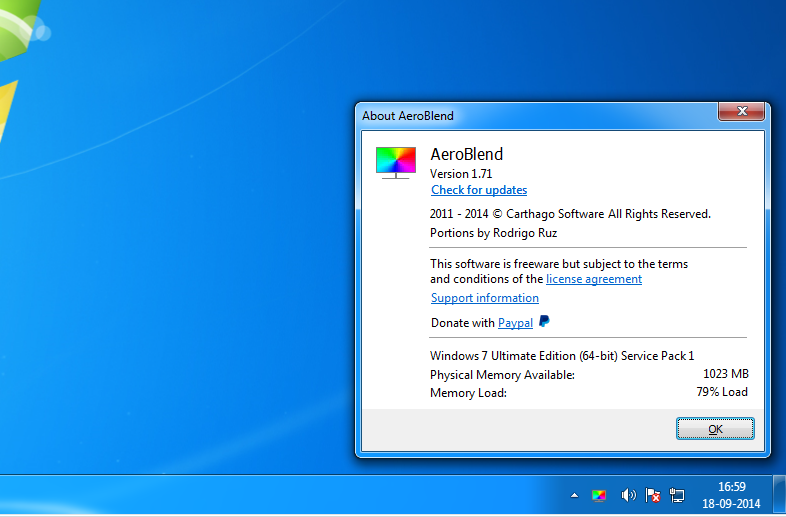The width and height of the screenshot is (786, 517).
Task: Click the About AeroBlend title bar
Action: click(x=536, y=116)
